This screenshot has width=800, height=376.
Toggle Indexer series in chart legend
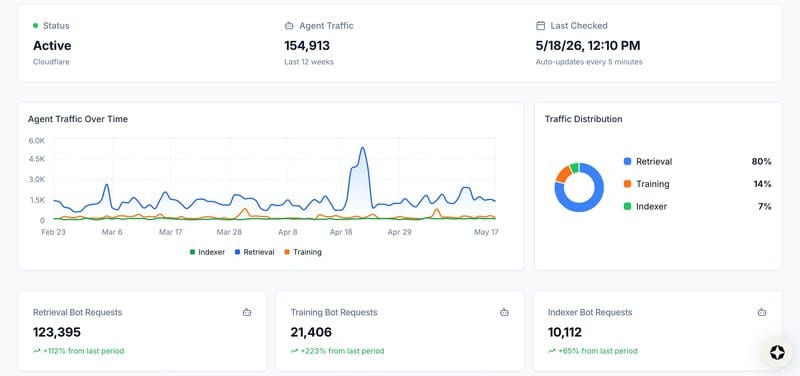coord(207,252)
